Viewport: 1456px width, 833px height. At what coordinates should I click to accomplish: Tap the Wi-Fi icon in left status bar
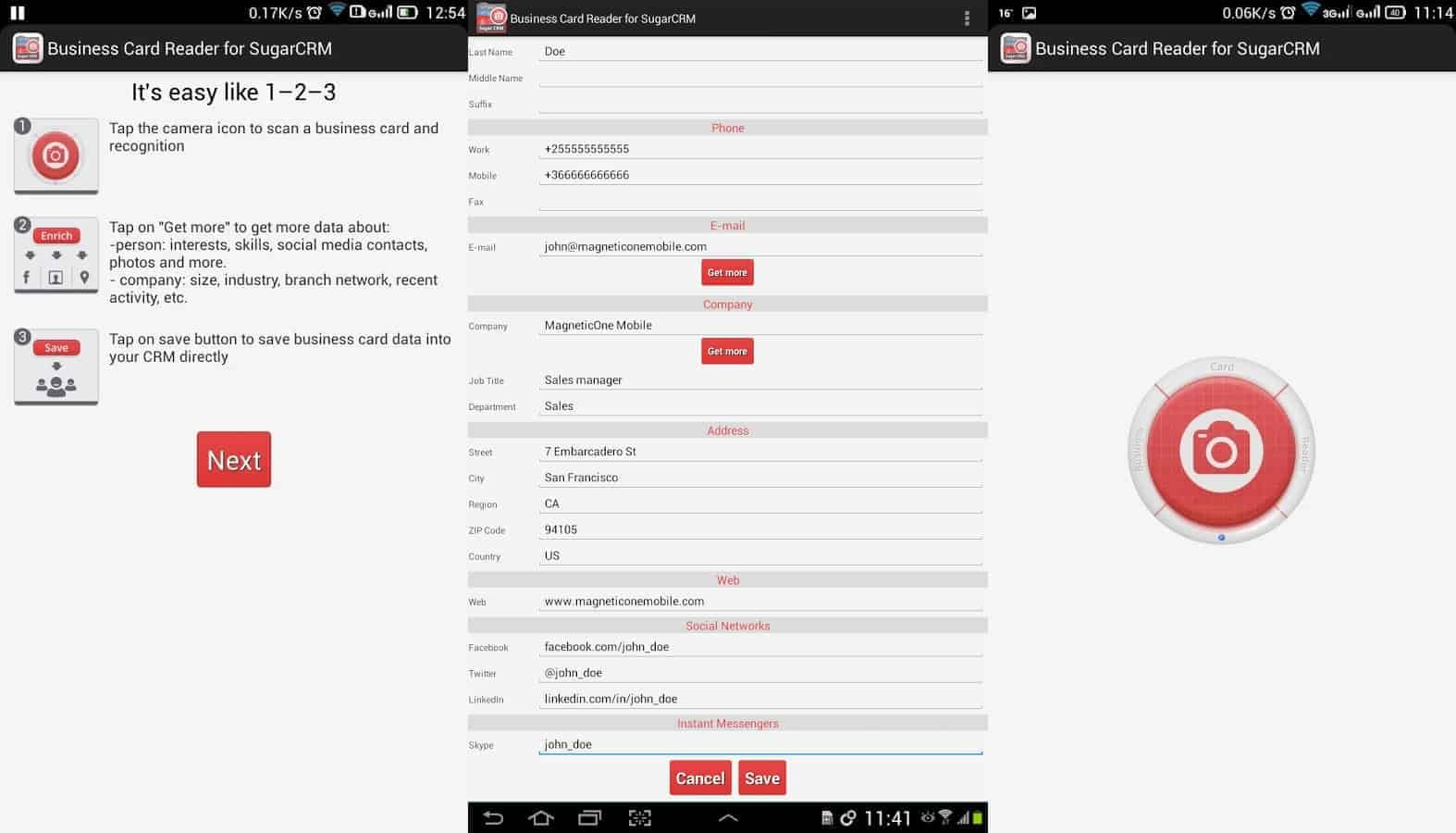pyautogui.click(x=337, y=10)
